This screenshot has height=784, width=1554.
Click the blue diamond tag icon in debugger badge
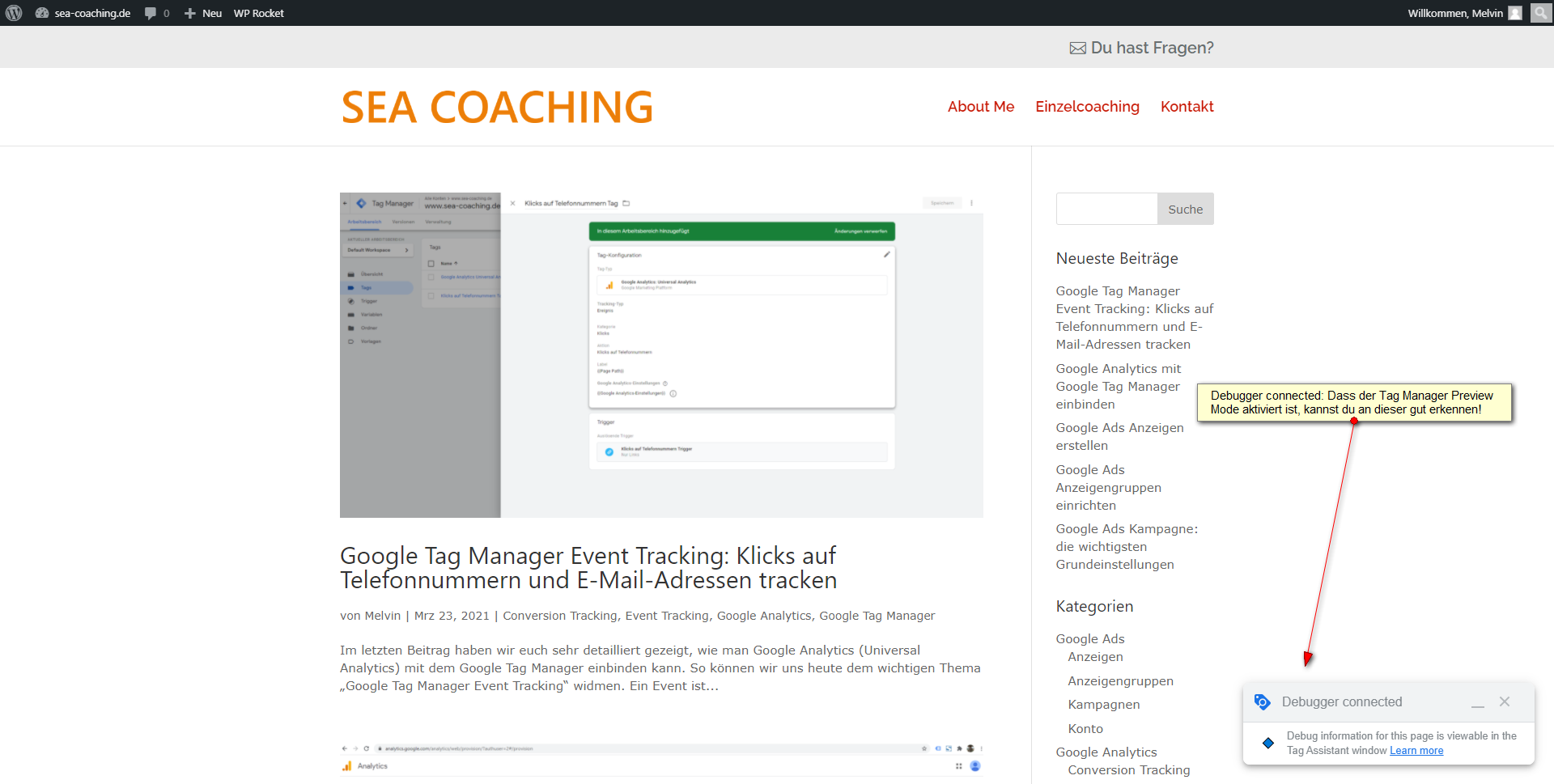point(1268,743)
